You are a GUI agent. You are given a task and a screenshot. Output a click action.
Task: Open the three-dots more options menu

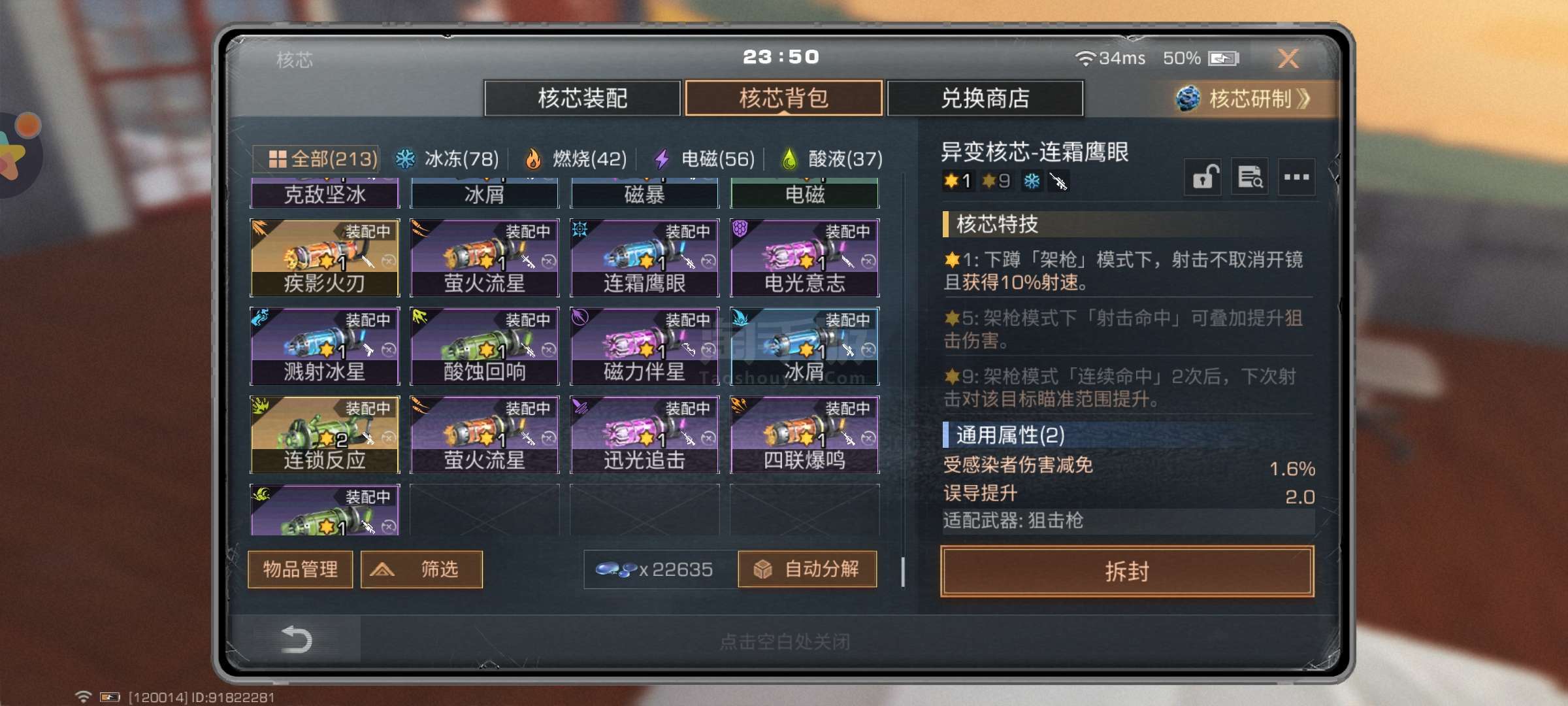coord(1296,176)
